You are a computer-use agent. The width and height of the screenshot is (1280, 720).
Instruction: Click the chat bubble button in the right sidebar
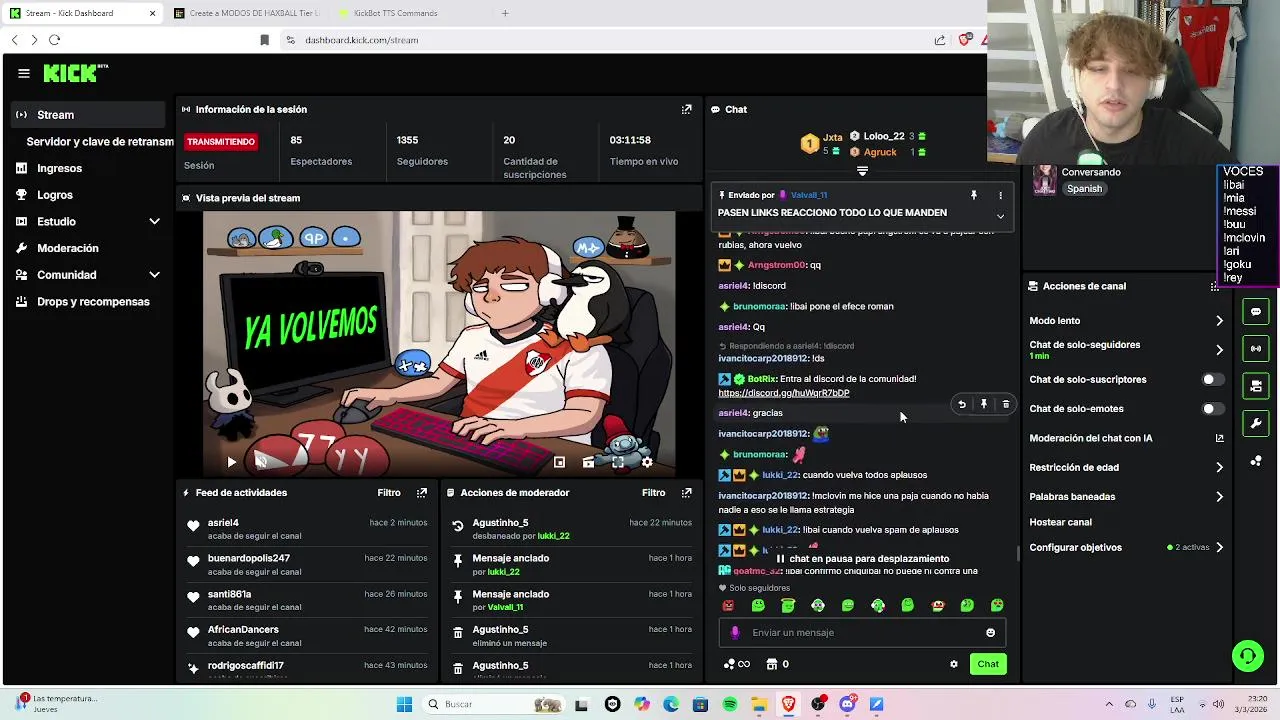1257,312
